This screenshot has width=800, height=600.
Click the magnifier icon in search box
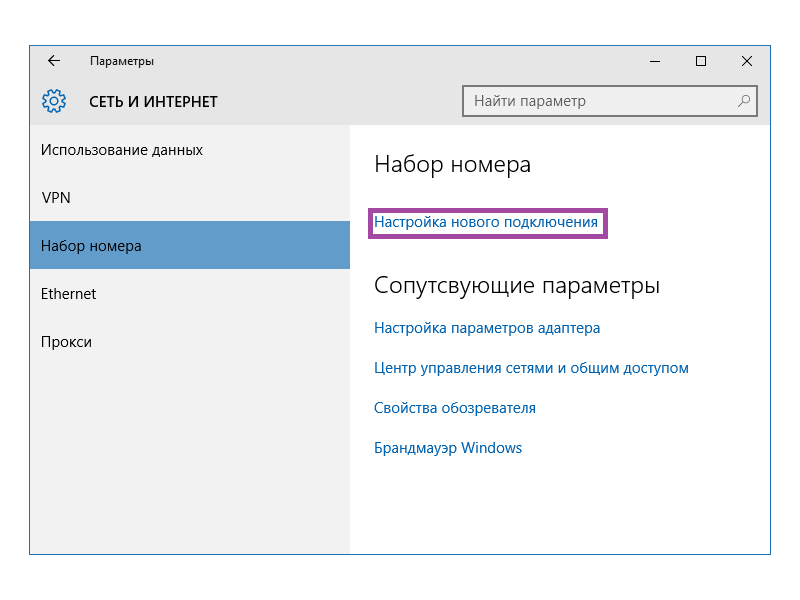point(744,101)
